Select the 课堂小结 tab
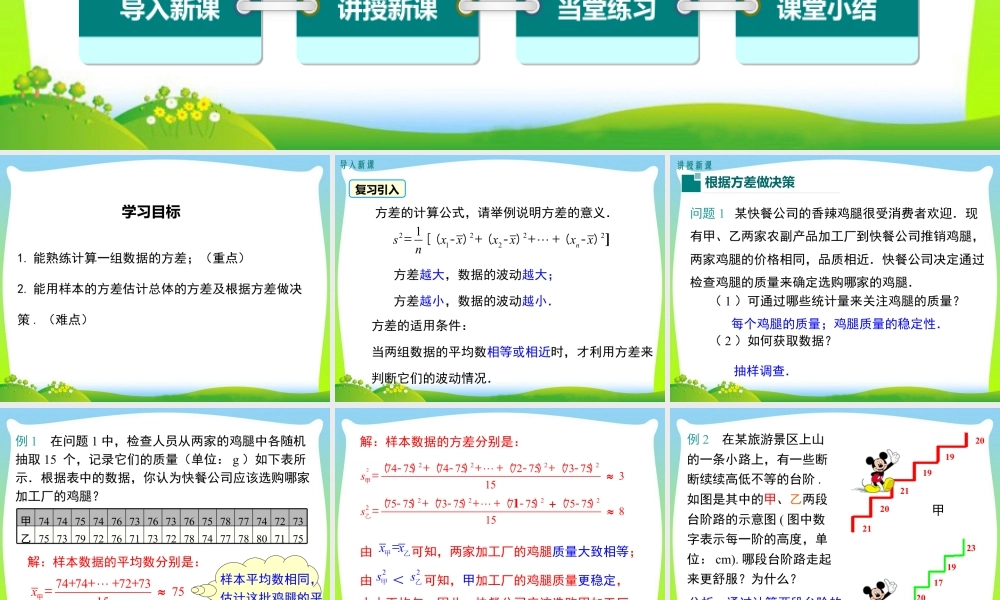Screen dimensions: 1000x600 [826, 13]
